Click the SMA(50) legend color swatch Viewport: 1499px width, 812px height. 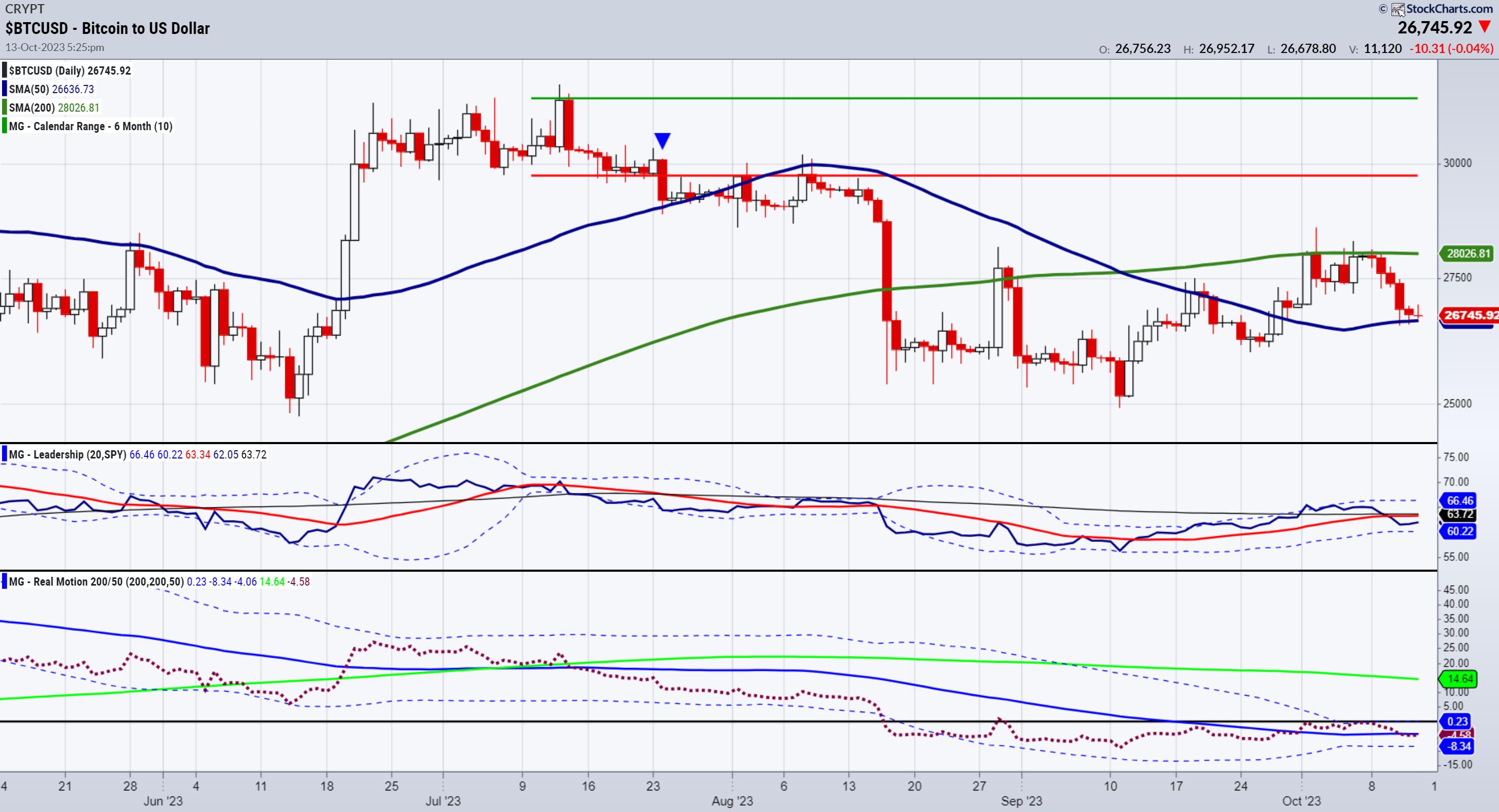[x=5, y=89]
